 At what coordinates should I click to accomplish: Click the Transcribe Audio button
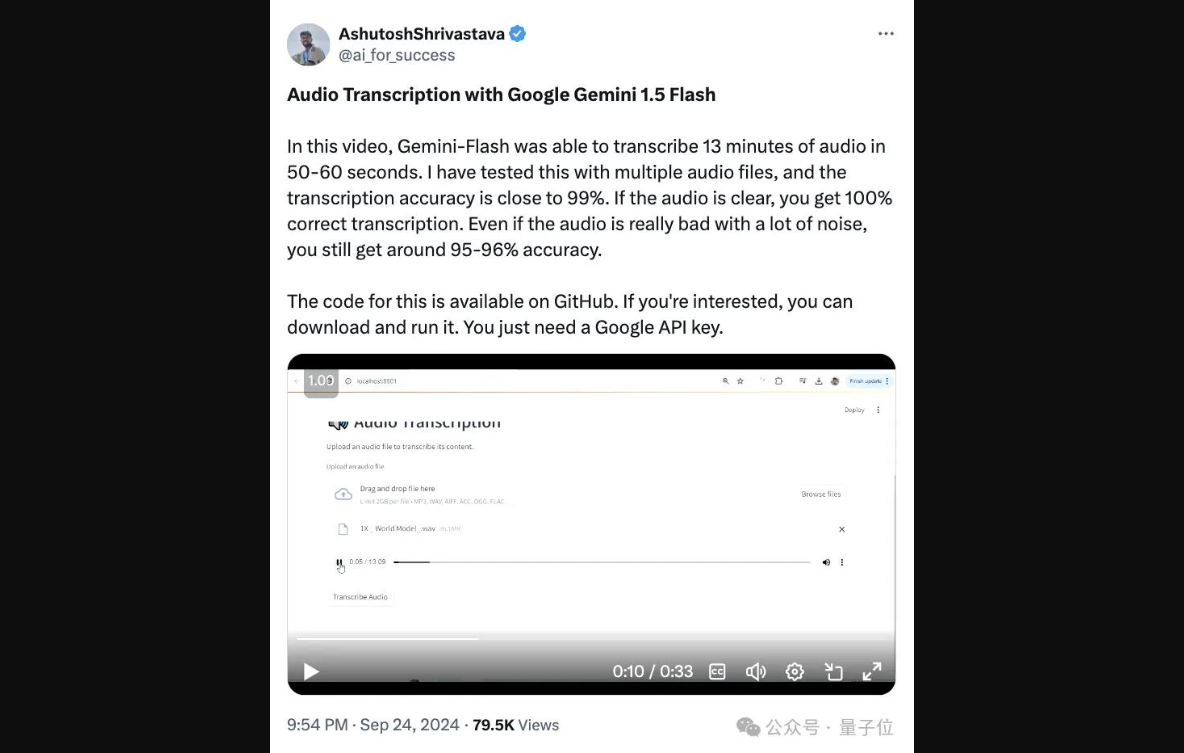pos(360,597)
